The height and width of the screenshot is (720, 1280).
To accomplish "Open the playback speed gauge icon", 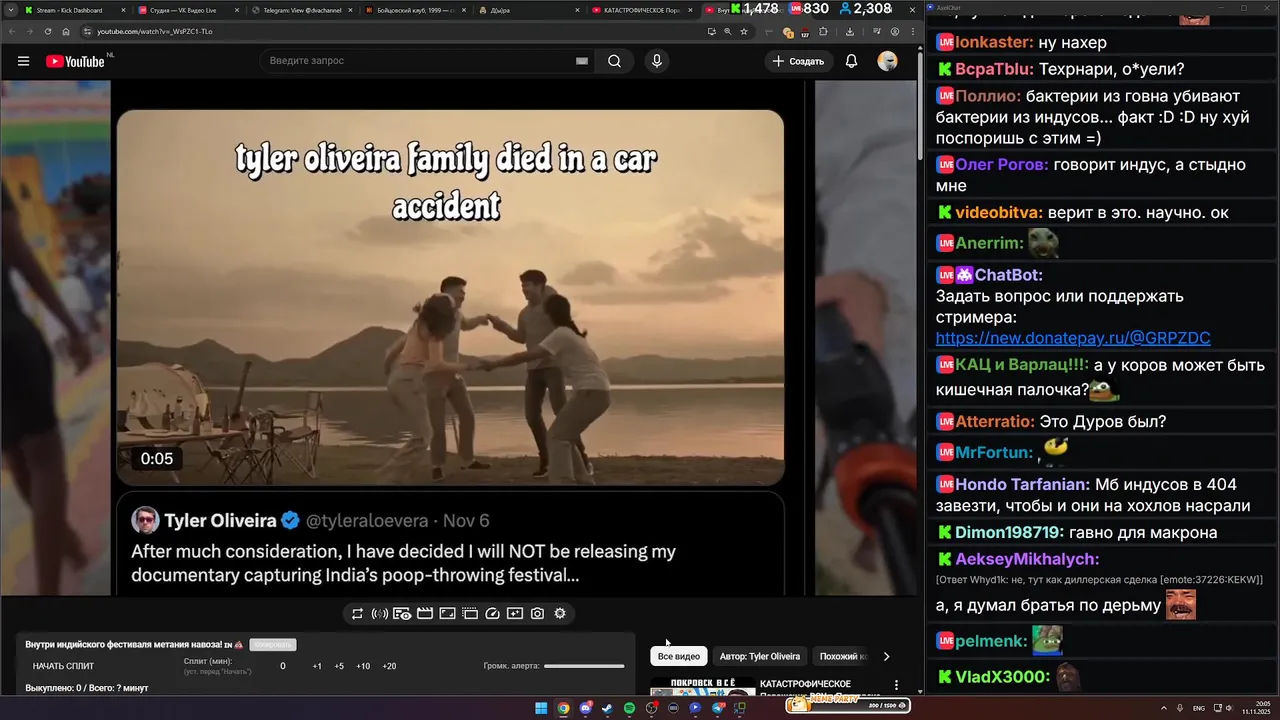I will tap(492, 614).
